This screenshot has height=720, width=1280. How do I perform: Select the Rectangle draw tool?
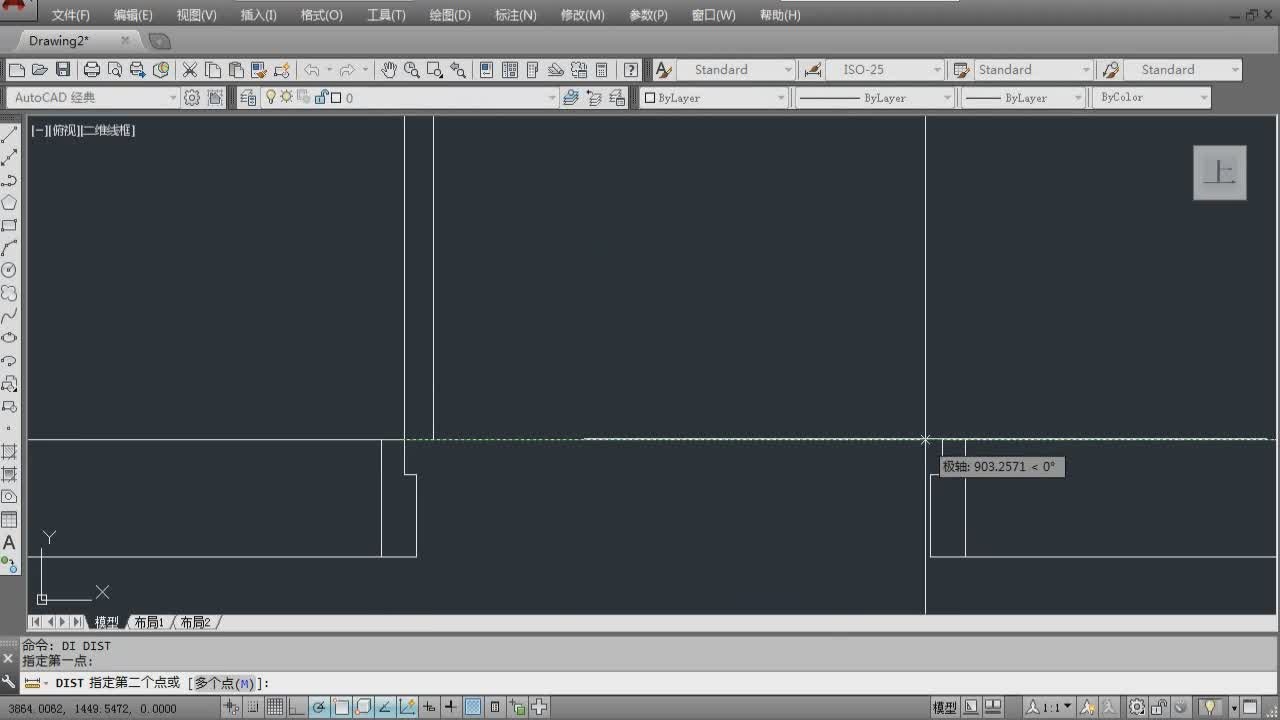[x=9, y=226]
